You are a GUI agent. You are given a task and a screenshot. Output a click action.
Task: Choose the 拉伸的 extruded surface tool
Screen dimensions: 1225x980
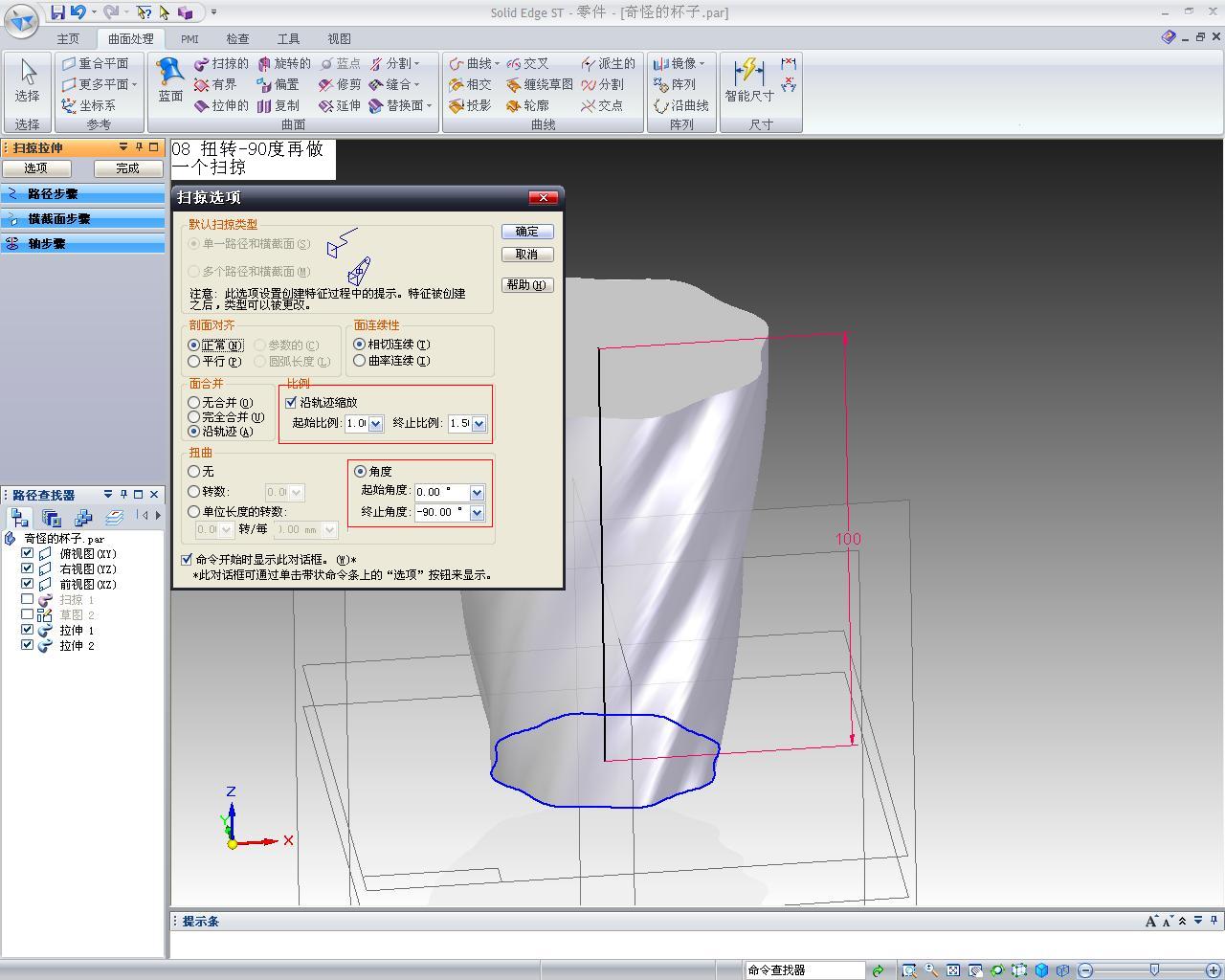[x=221, y=105]
